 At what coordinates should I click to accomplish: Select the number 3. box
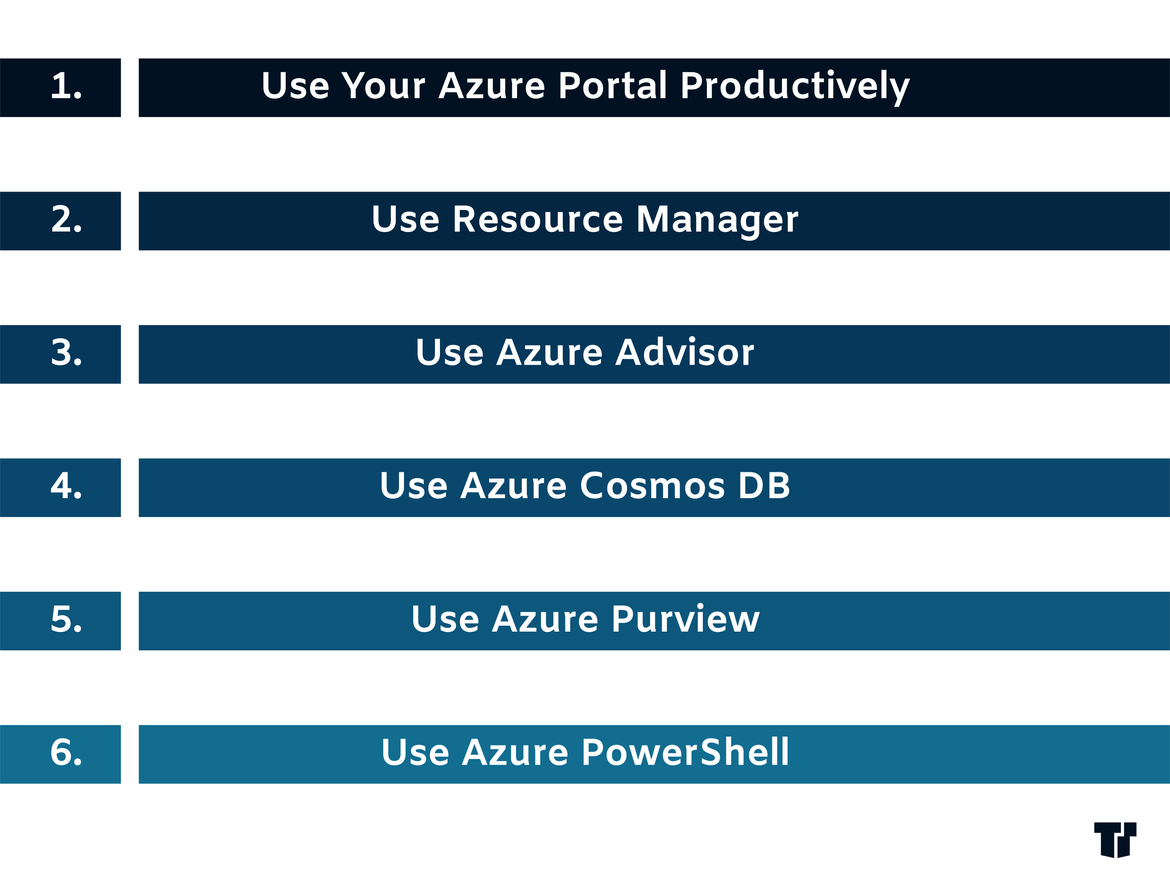pos(60,354)
